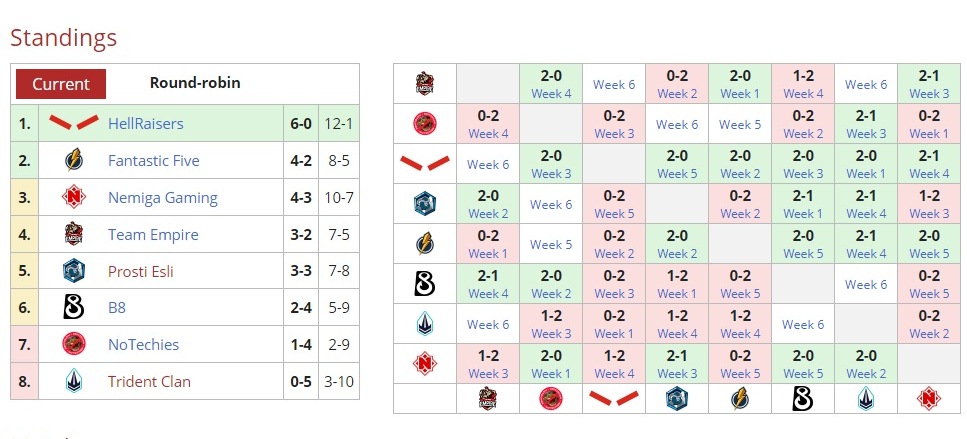This screenshot has height=439, width=967.
Task: Click the Nemiga logo in crosstable bottom row
Action: (928, 399)
